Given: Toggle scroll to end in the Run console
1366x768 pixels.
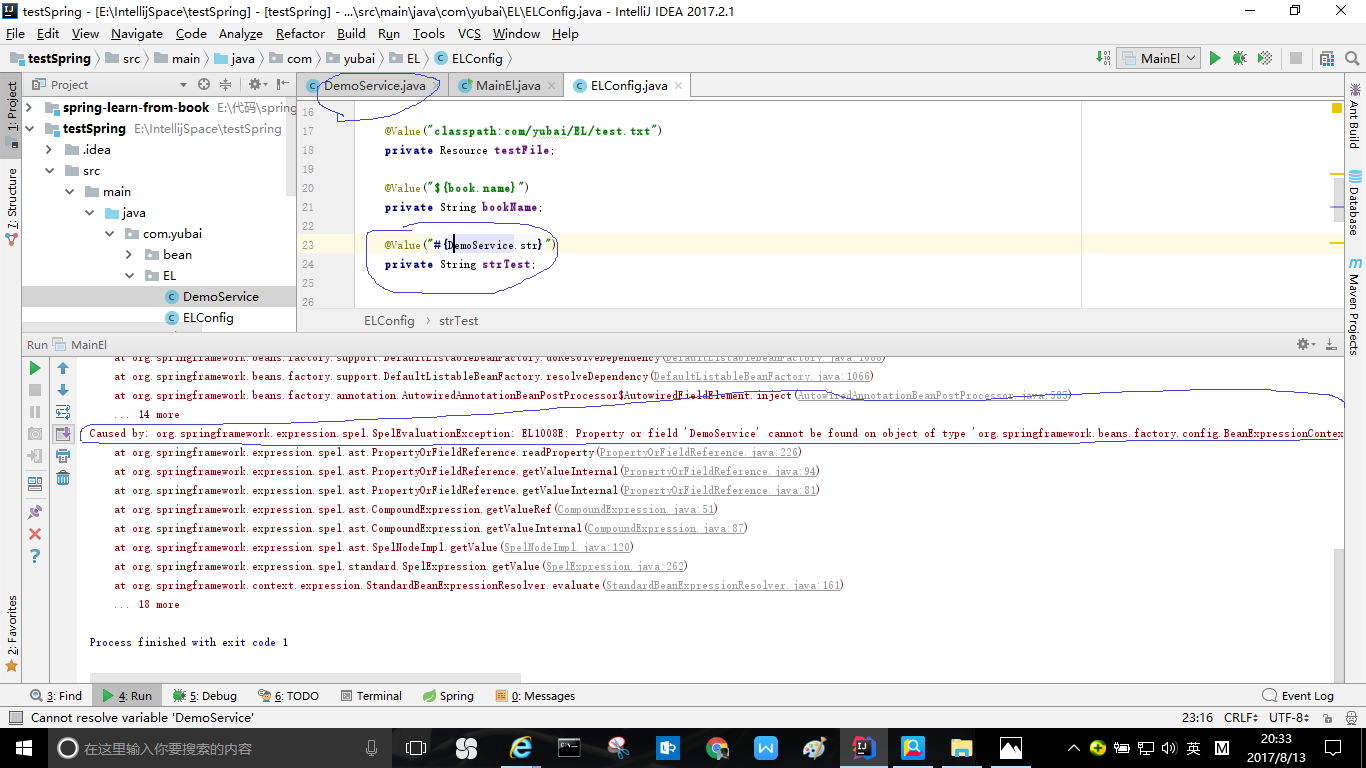Looking at the screenshot, I should tap(63, 434).
